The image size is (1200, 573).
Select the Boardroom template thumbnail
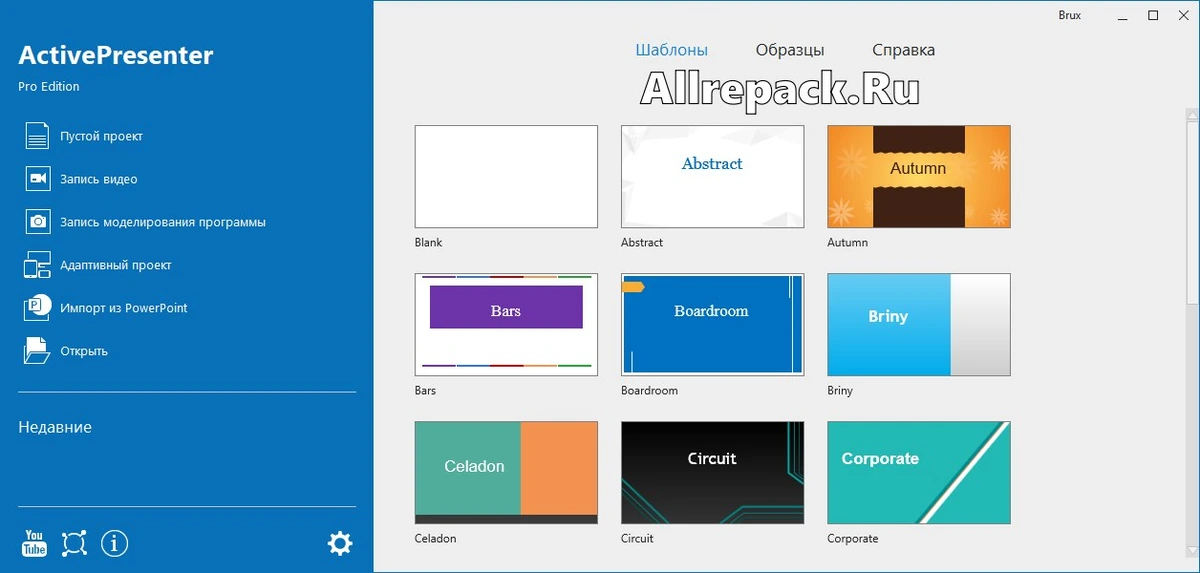click(x=713, y=325)
